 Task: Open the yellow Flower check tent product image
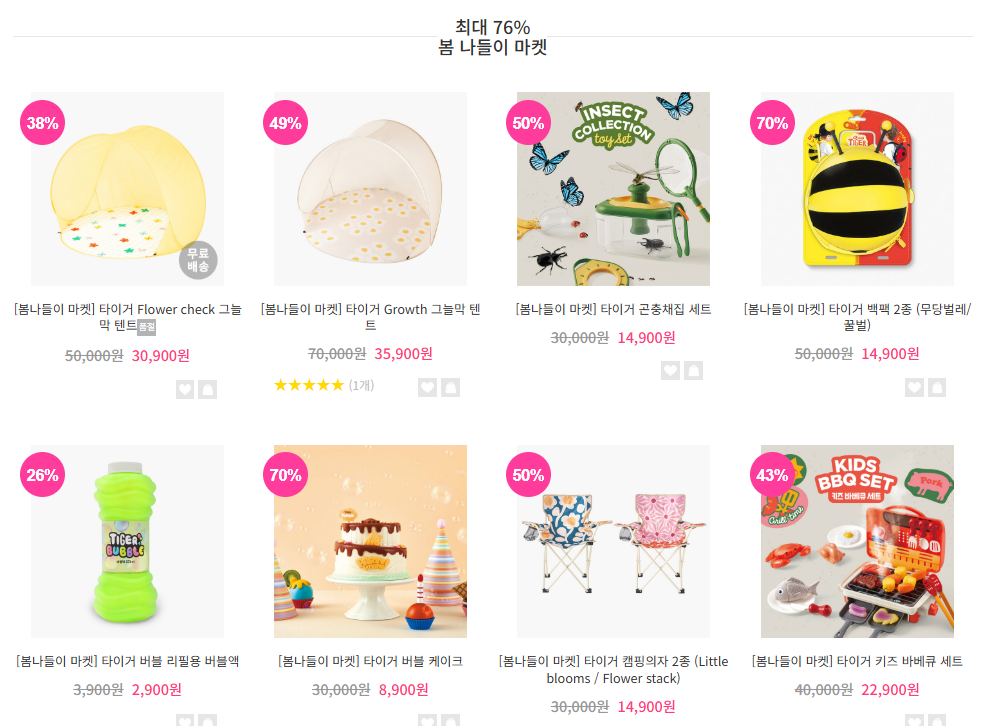(128, 189)
